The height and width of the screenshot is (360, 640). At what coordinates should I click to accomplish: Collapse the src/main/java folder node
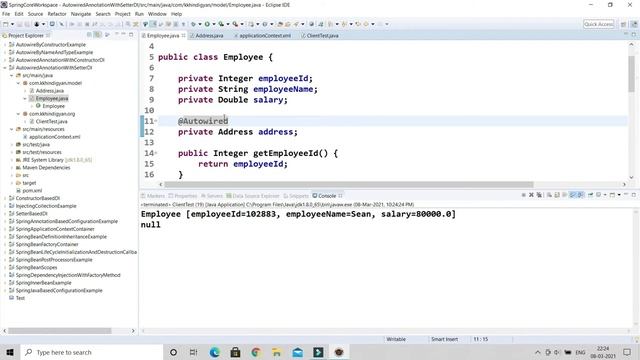pyautogui.click(x=11, y=76)
